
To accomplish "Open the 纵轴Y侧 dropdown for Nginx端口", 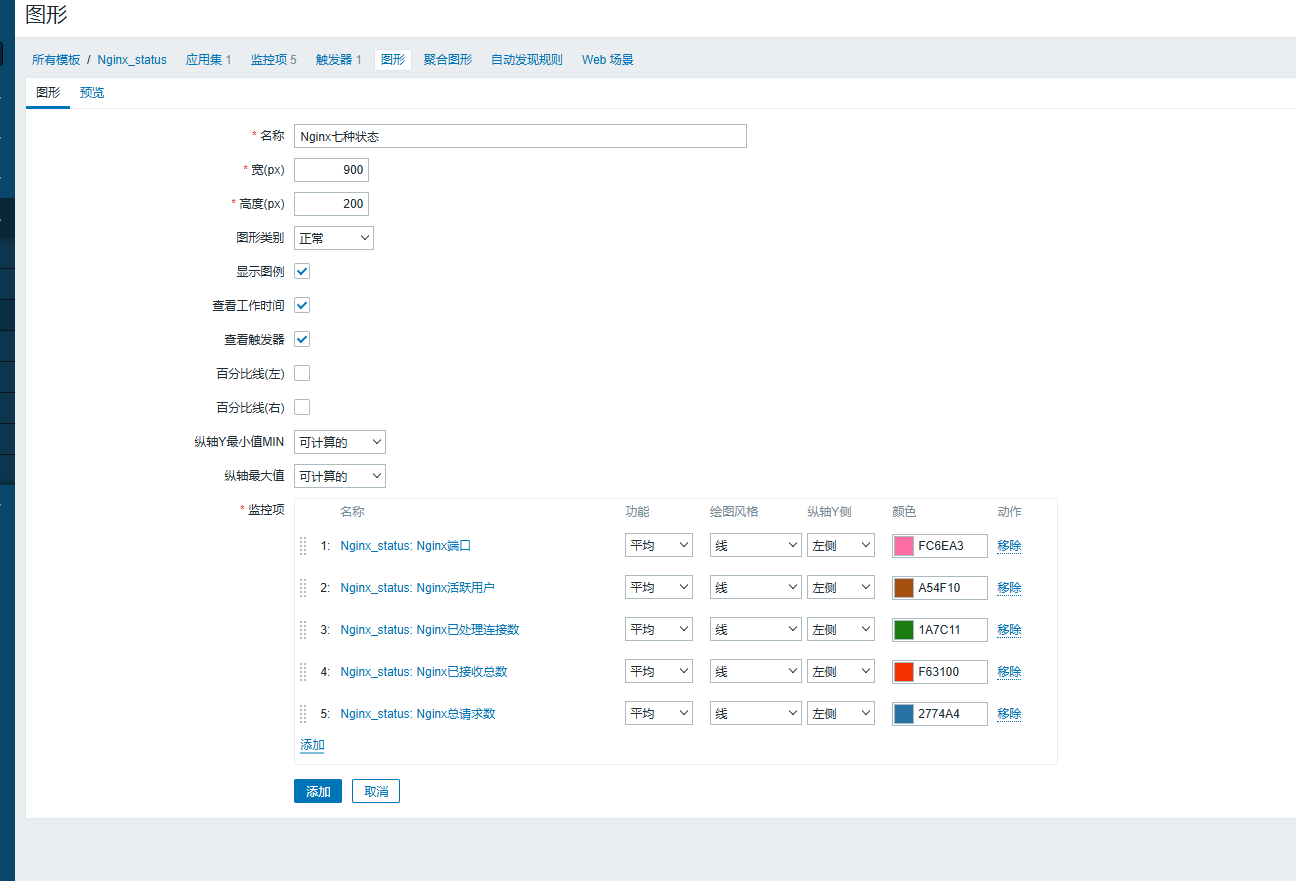I will point(841,546).
